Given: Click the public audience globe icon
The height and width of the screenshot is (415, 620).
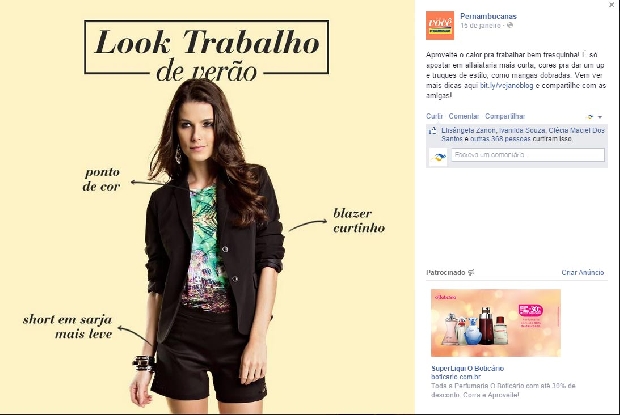Looking at the screenshot, I should [x=510, y=25].
